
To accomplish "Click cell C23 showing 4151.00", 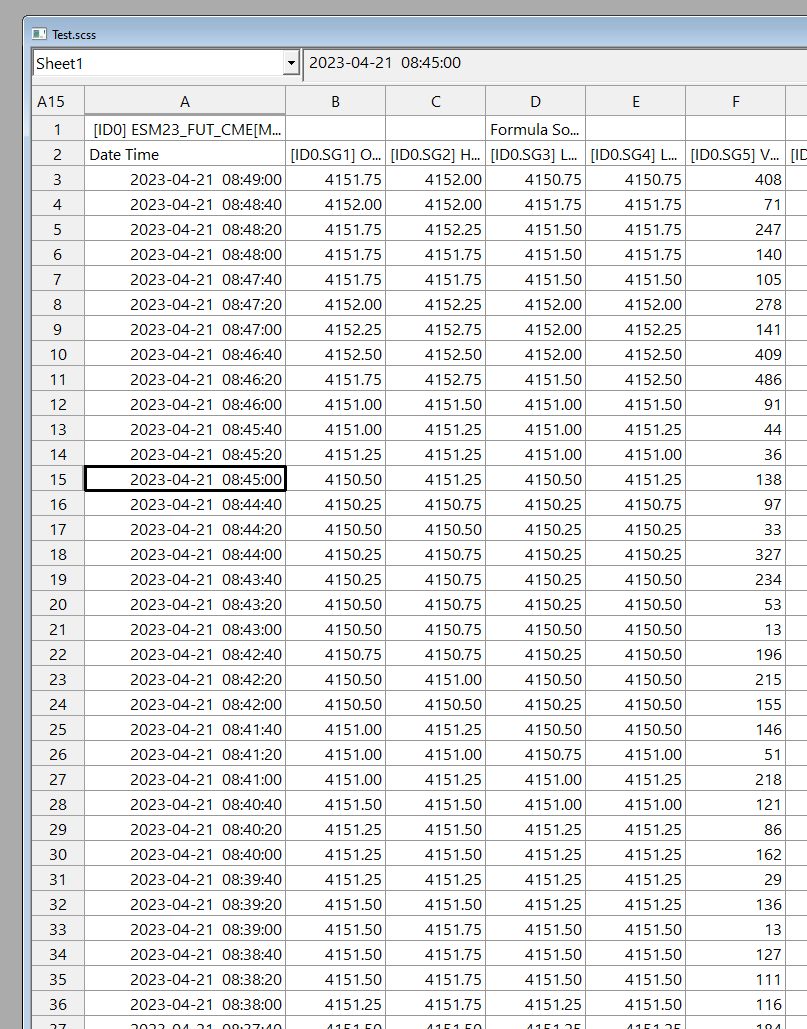I will 436,679.
